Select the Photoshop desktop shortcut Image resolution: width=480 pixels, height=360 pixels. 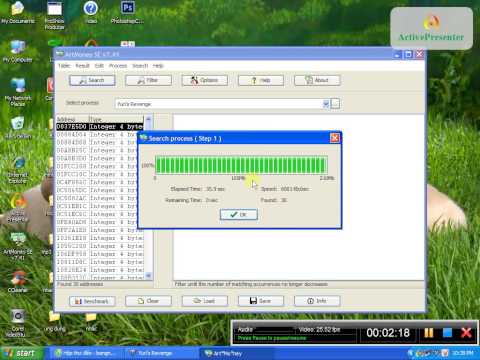coord(128,13)
